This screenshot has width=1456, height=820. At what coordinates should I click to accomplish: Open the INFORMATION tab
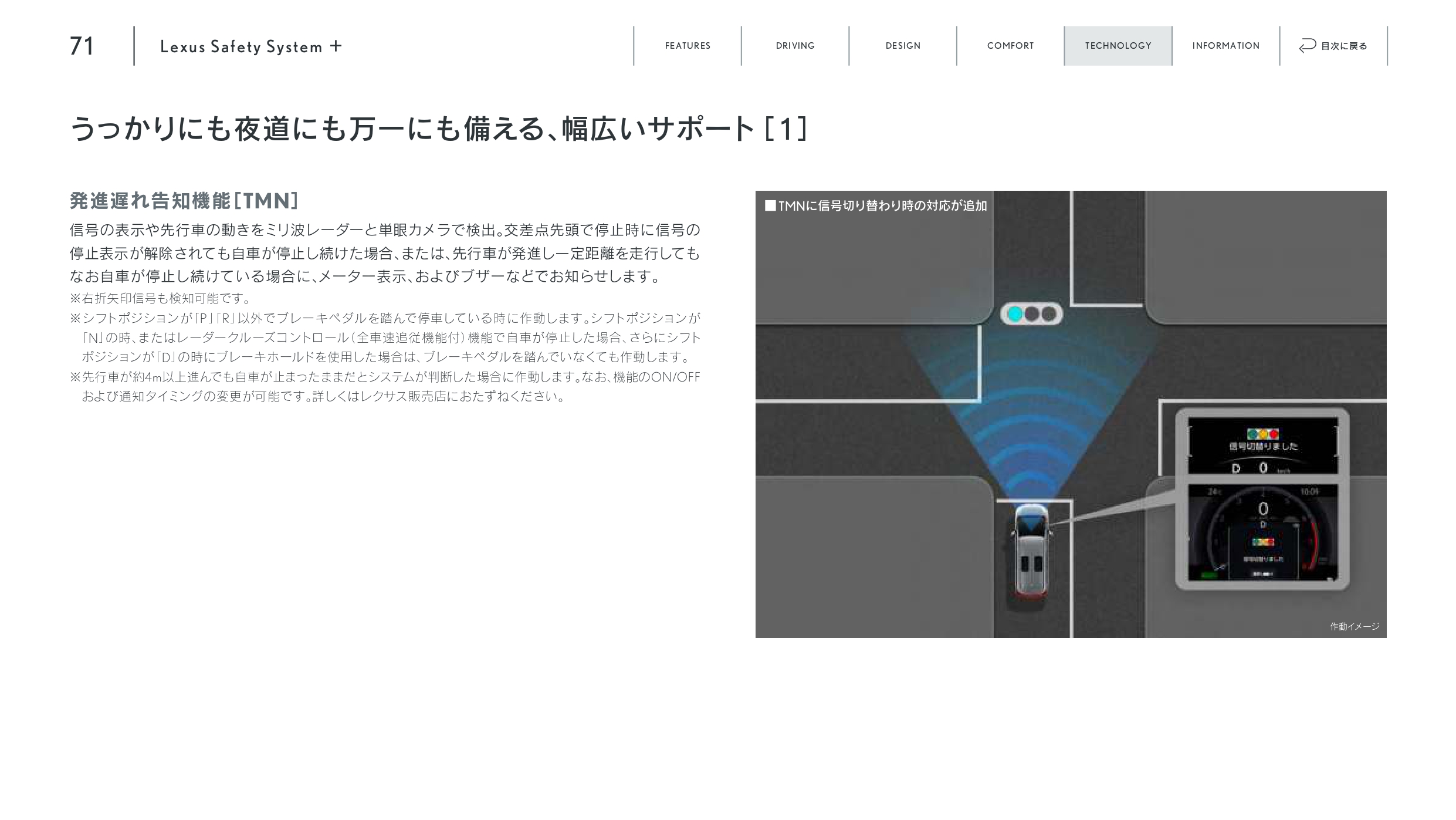coord(1225,46)
